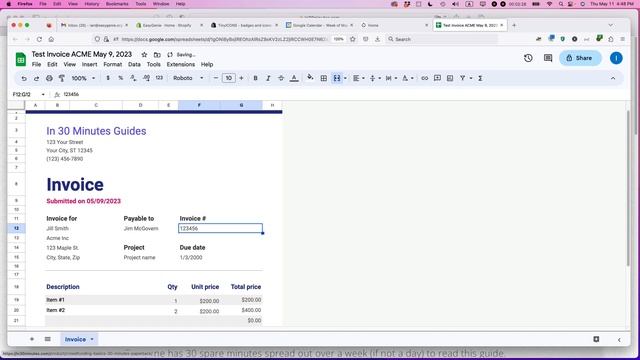Open the Format menu in Sheets
Screen dimensions: 640x360
[113, 64]
